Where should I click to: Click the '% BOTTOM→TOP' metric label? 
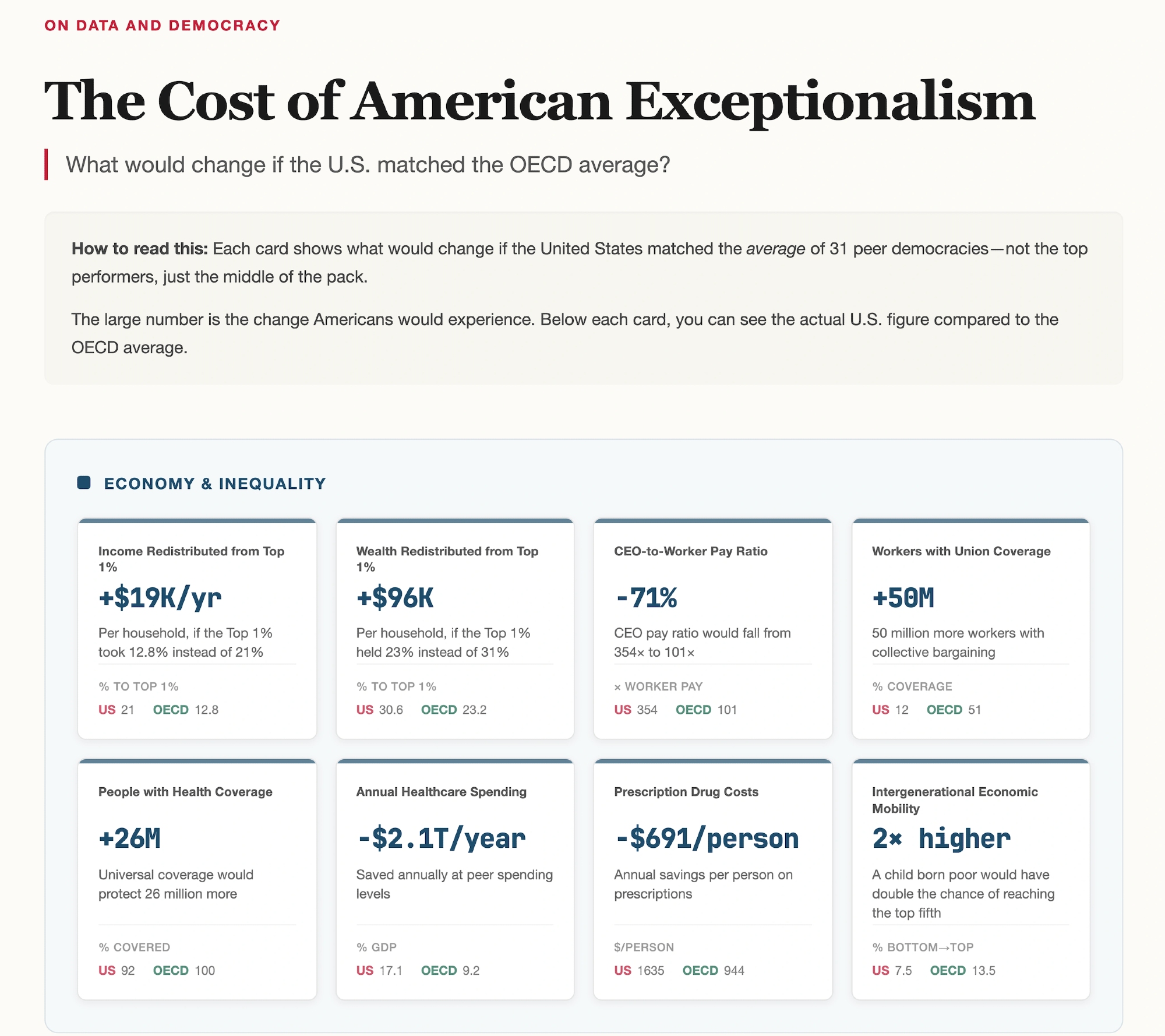pyautogui.click(x=923, y=947)
